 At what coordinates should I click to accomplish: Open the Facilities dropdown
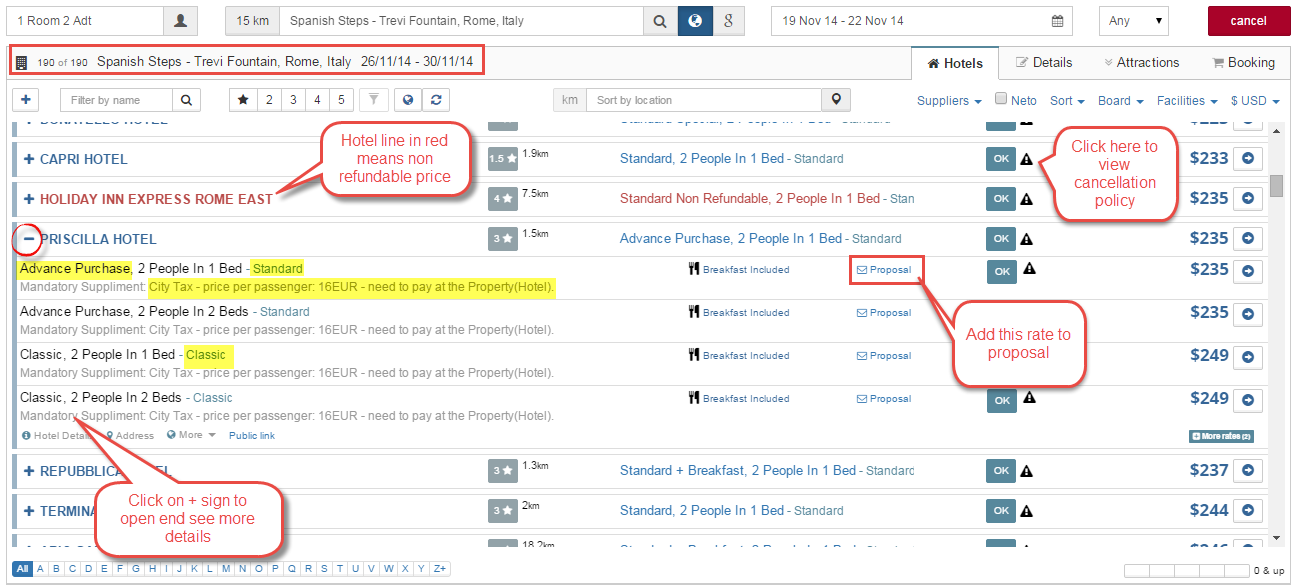pos(1187,100)
